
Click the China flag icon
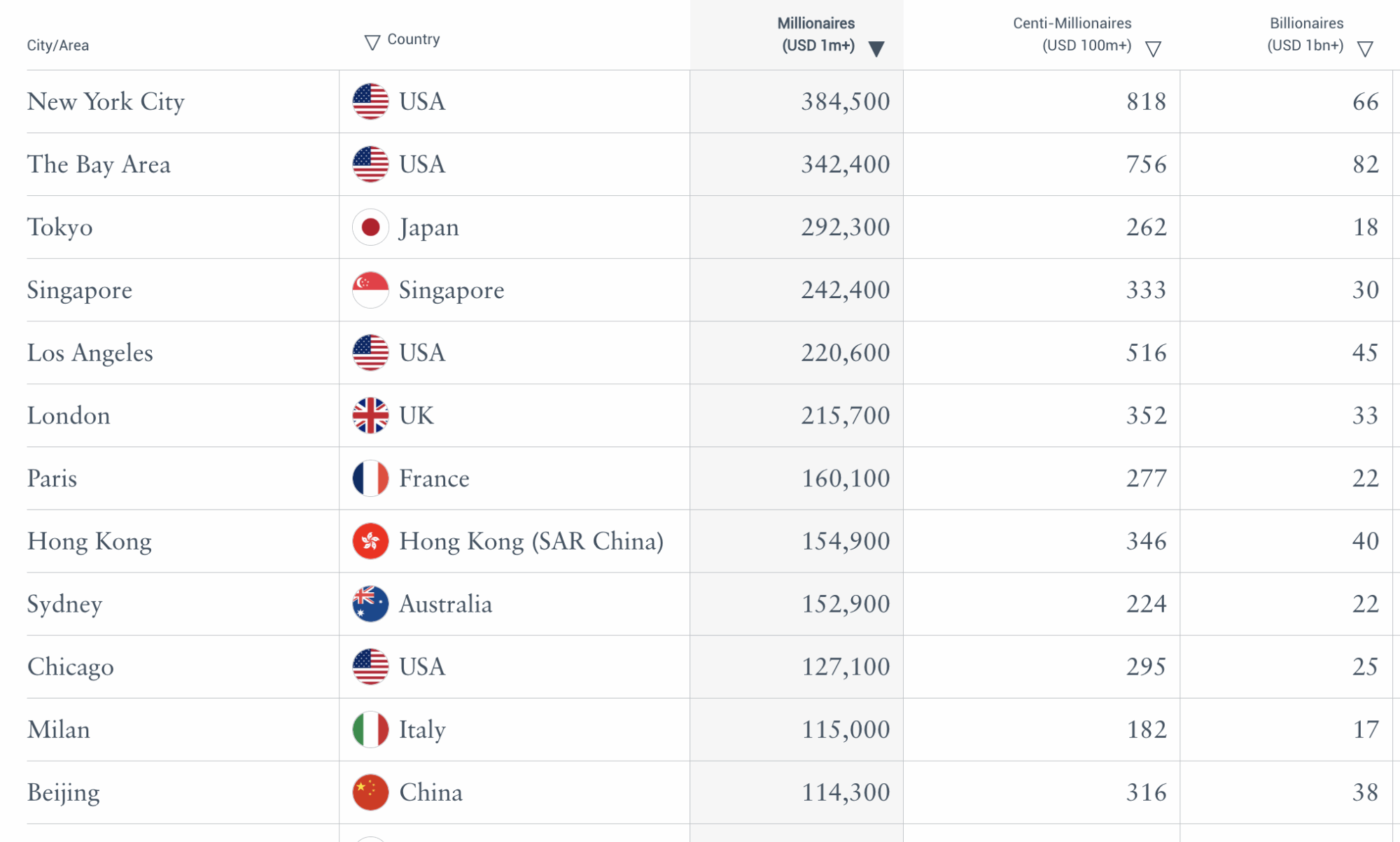(x=370, y=792)
